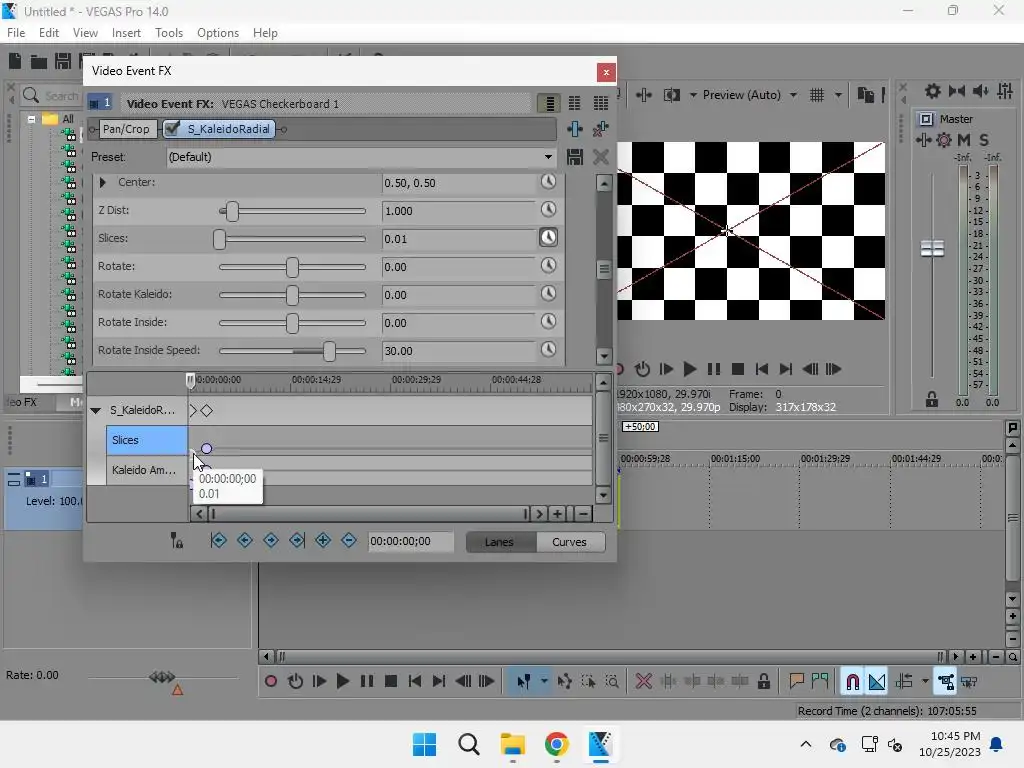This screenshot has width=1024, height=768.
Task: Select the Zoom edit tool
Action: point(612,682)
